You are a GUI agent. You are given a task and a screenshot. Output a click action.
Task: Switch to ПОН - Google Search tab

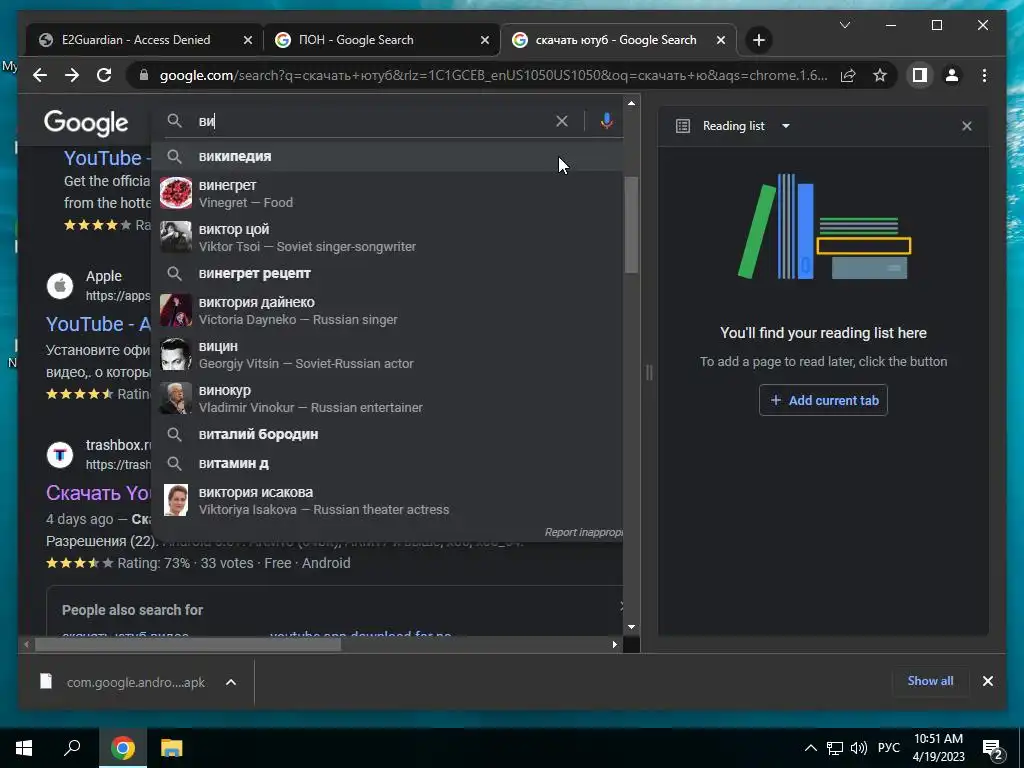[356, 40]
